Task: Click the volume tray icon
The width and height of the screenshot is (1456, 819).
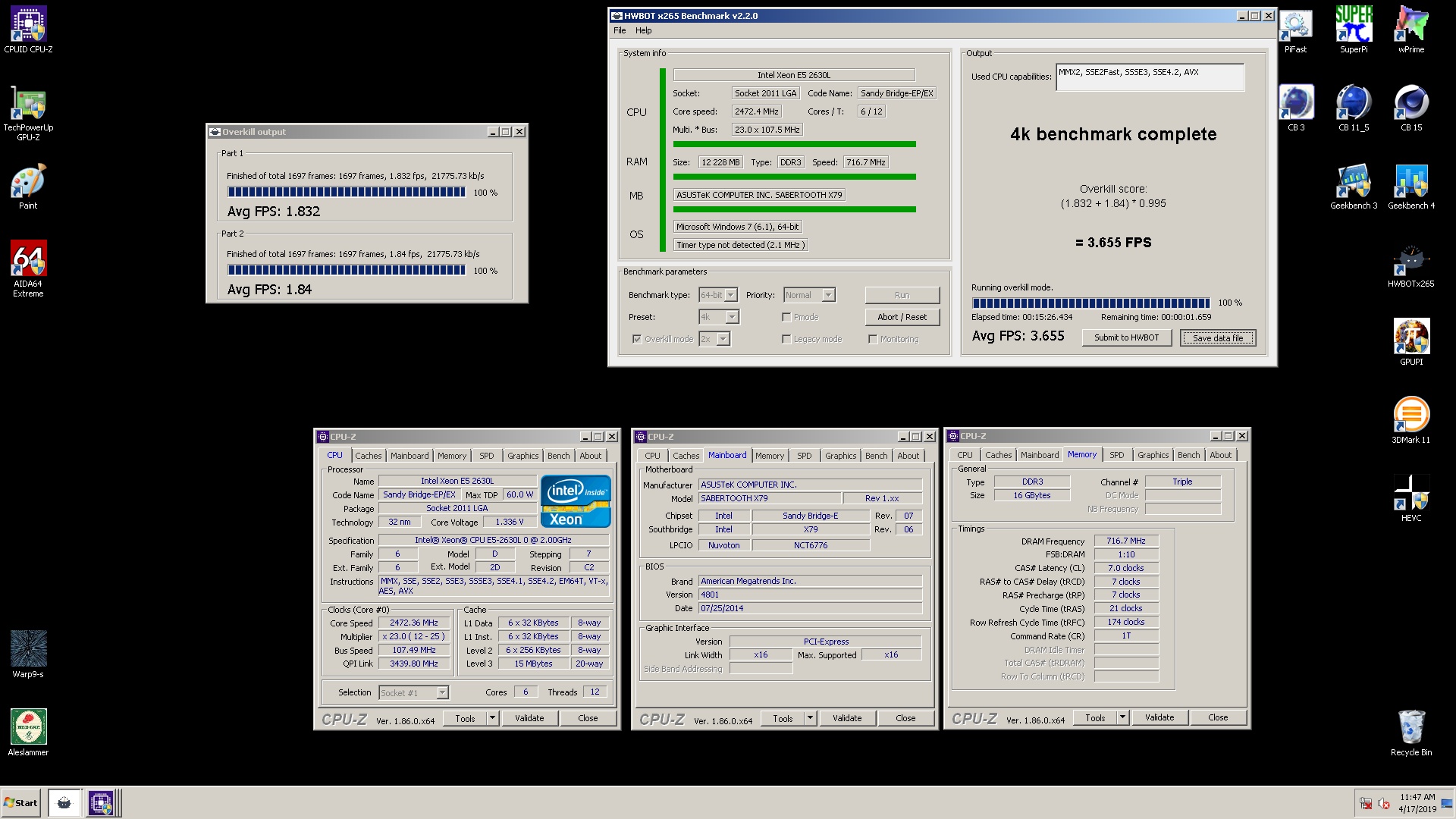Action: coord(1383,804)
